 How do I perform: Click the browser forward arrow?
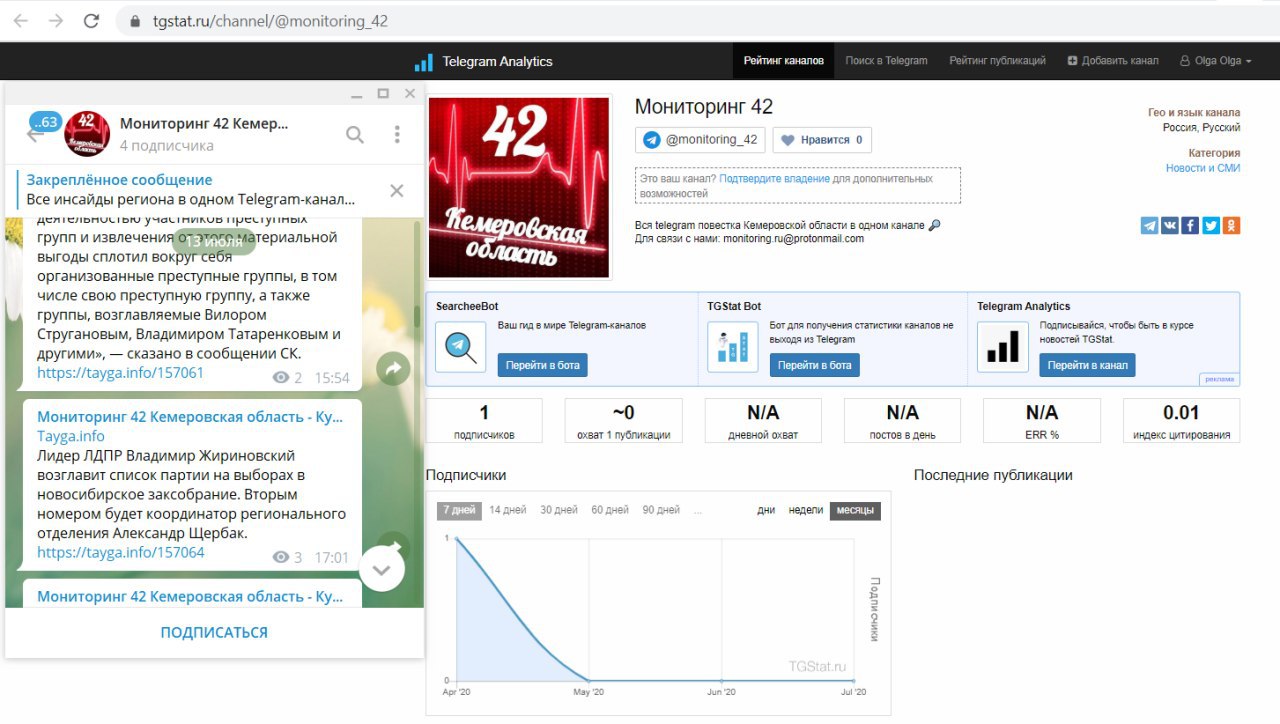pos(56,20)
